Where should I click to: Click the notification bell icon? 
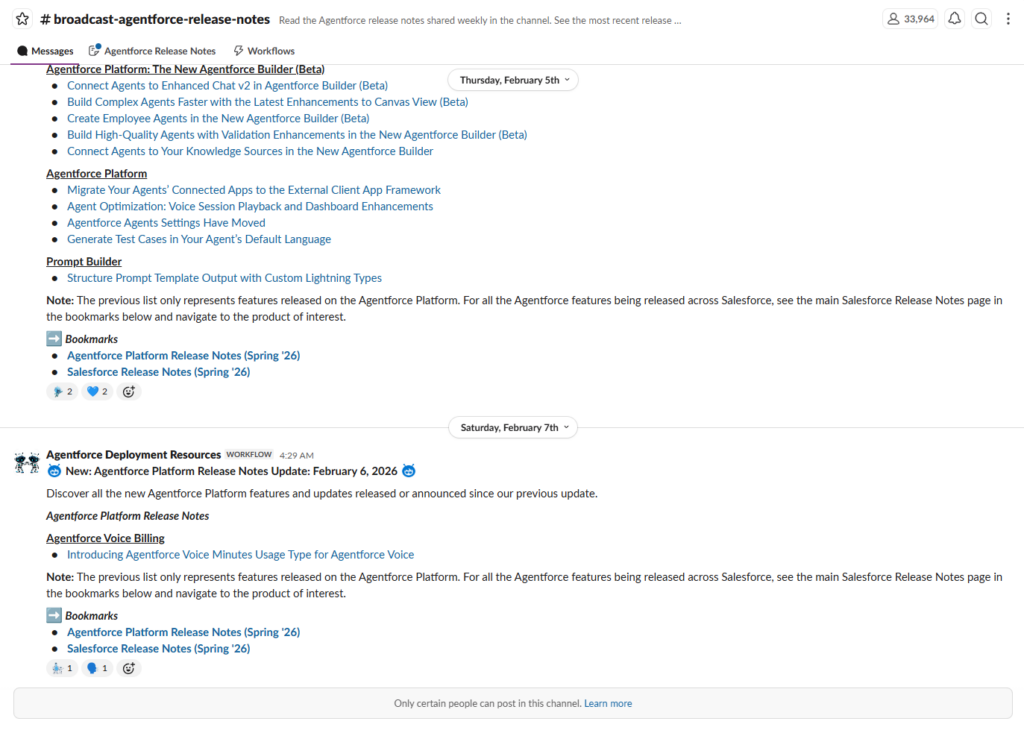tap(955, 19)
